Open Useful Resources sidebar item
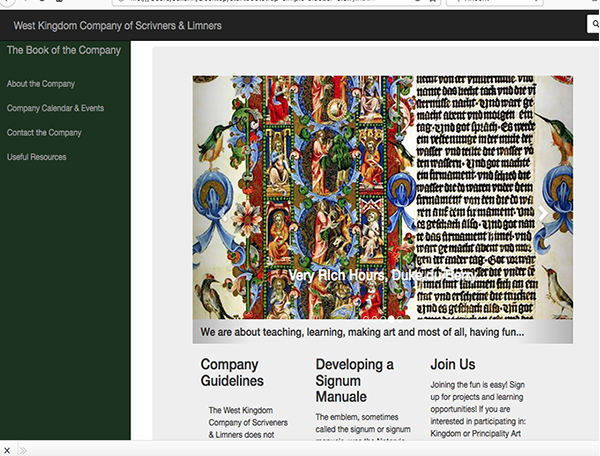600x456 pixels. coord(36,157)
